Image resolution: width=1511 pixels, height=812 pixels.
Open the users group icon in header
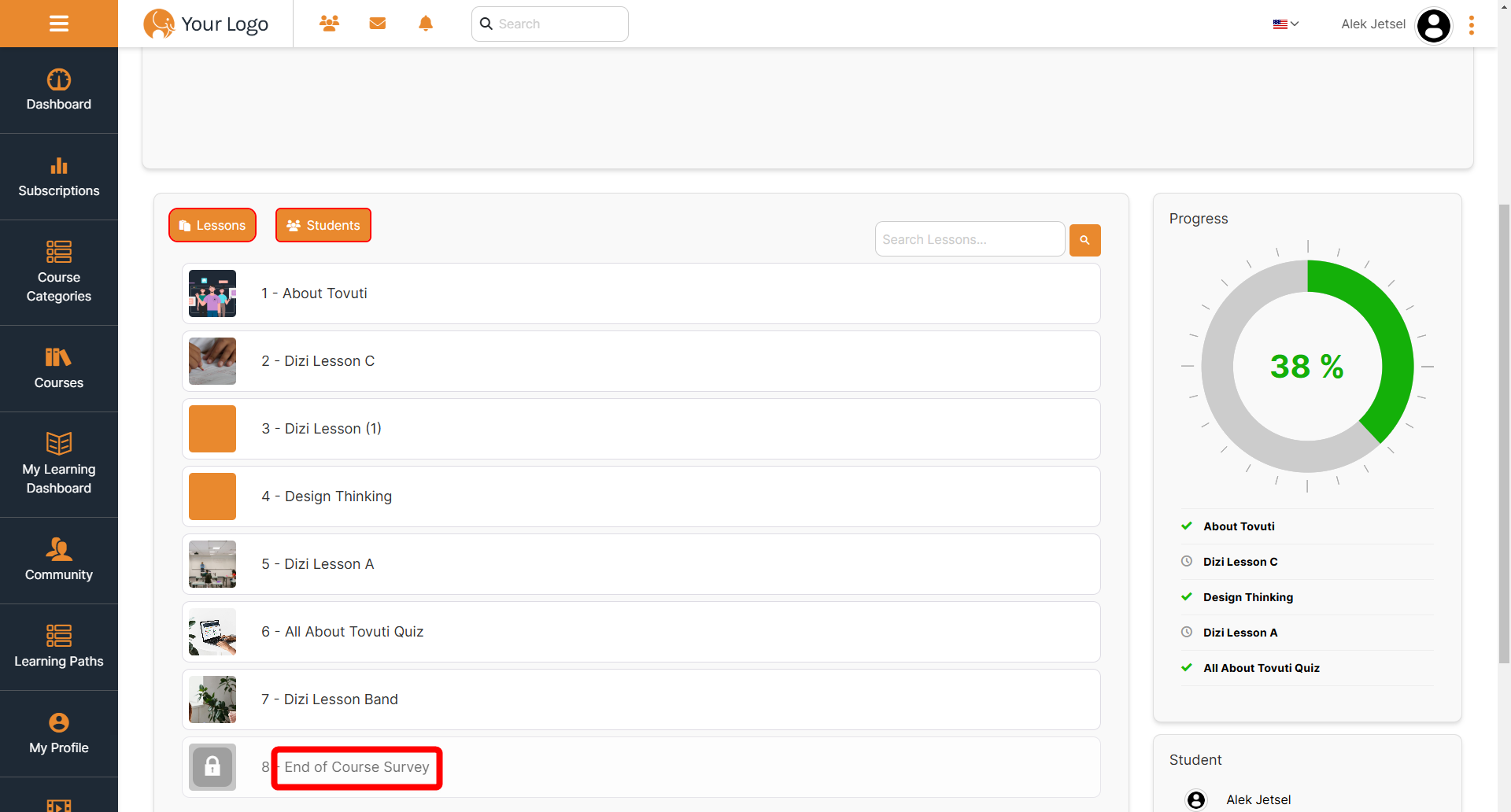coord(329,24)
